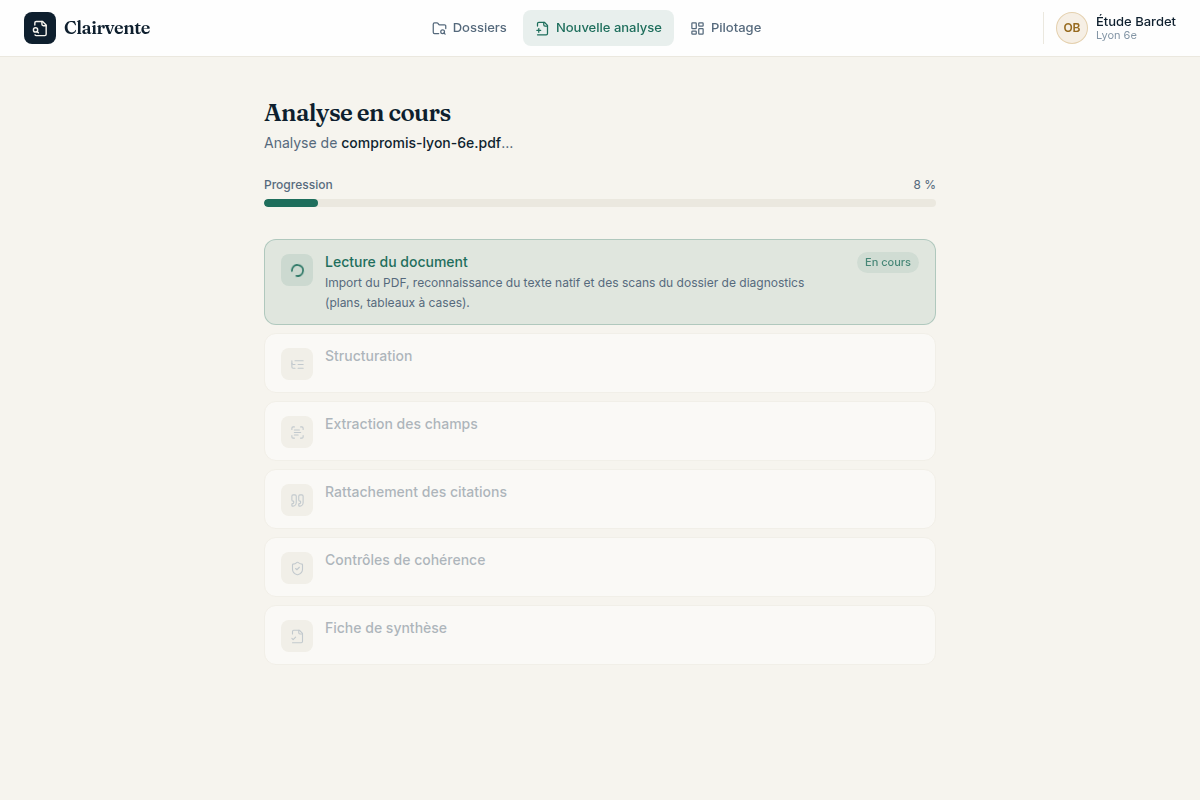Select the Structuration step card
1200x800 pixels.
point(600,363)
